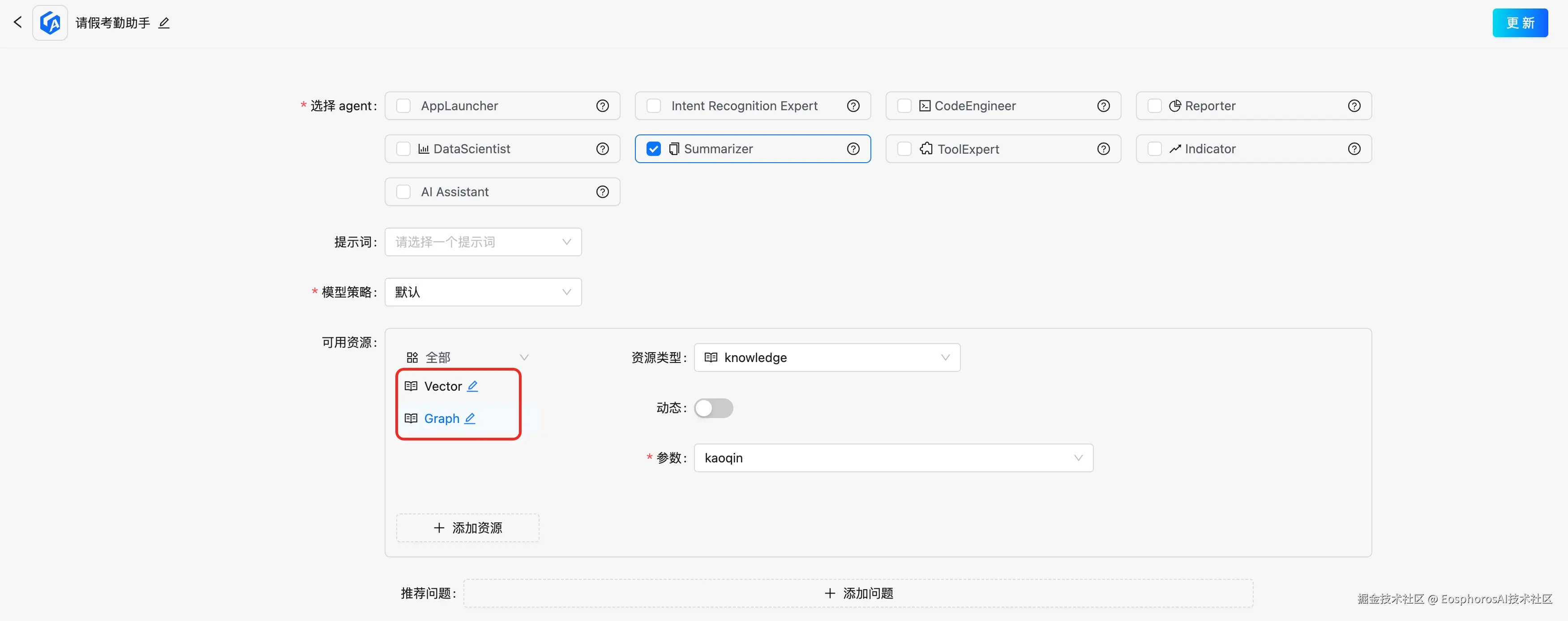Click the 添加资源 button
1568x621 pixels.
click(x=467, y=528)
